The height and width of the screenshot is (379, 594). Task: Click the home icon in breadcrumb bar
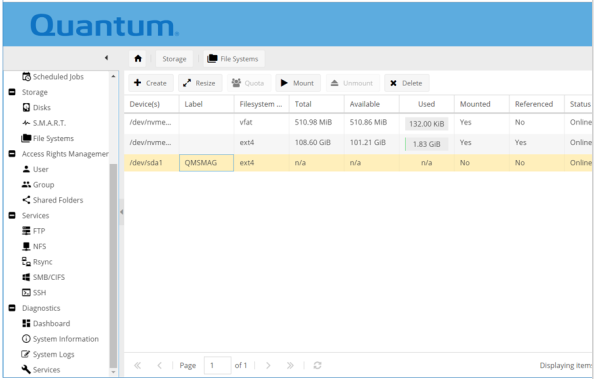point(138,59)
